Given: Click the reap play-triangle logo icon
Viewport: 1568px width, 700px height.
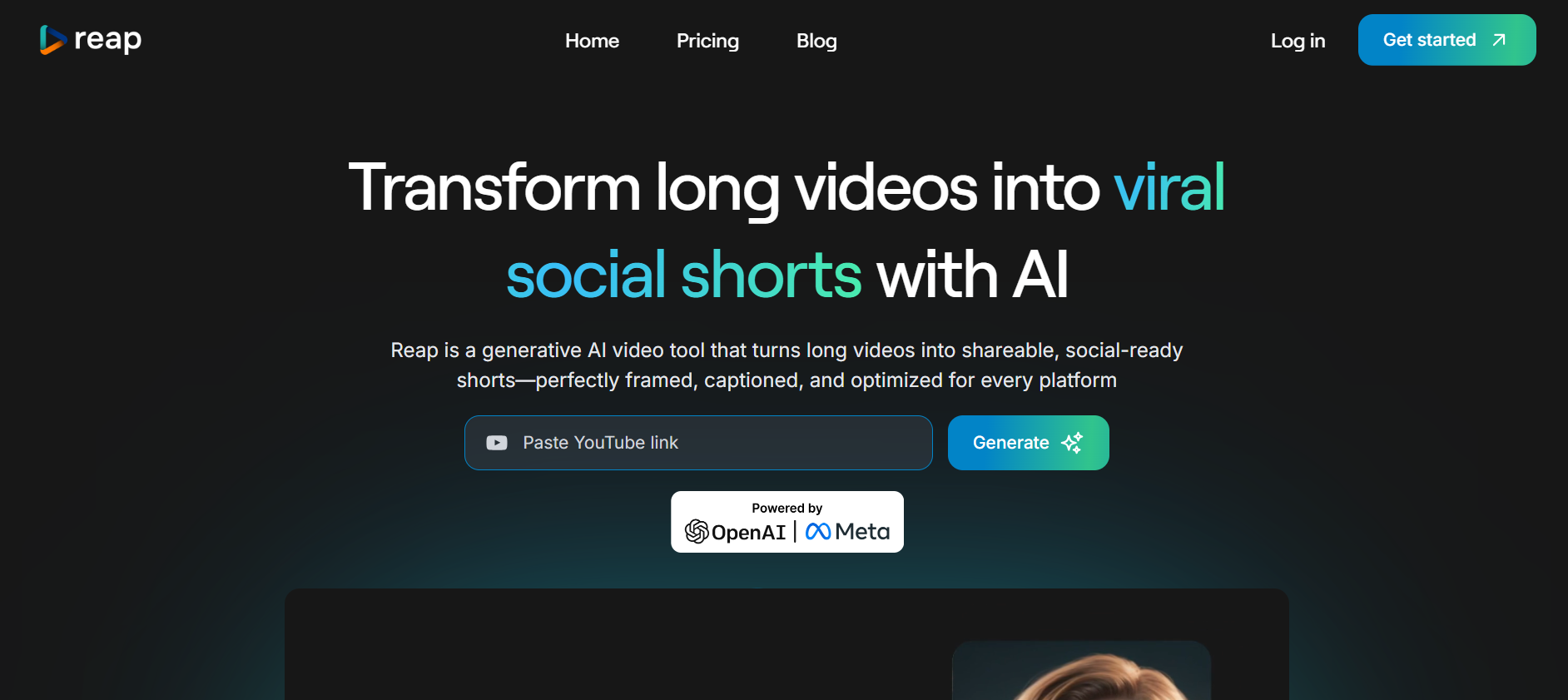Looking at the screenshot, I should pos(52,40).
